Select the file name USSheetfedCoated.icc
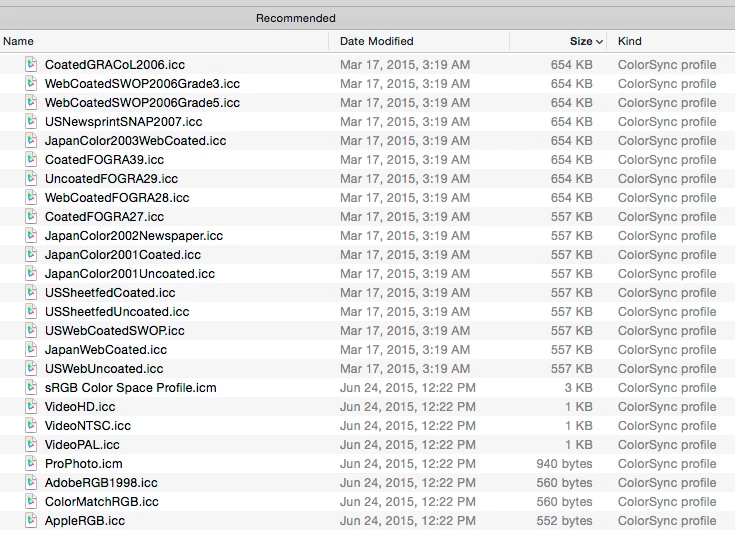This screenshot has width=735, height=539. pyautogui.click(x=110, y=292)
